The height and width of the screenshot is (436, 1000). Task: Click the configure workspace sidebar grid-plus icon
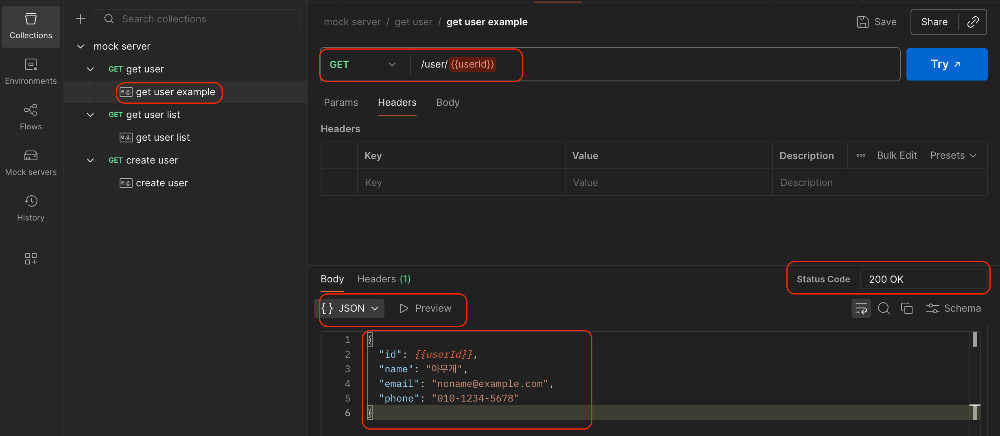pos(31,258)
